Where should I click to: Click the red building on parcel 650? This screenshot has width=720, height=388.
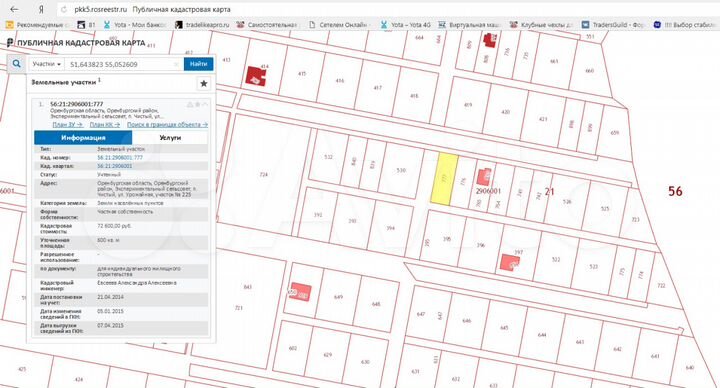[x=301, y=292]
